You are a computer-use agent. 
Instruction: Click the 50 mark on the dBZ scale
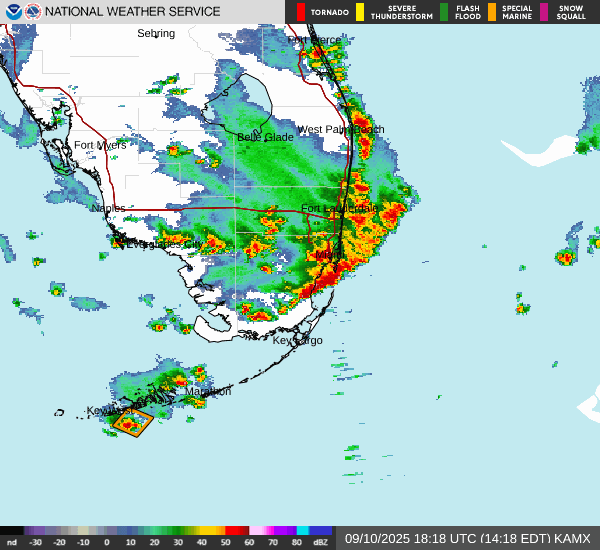pos(227,542)
